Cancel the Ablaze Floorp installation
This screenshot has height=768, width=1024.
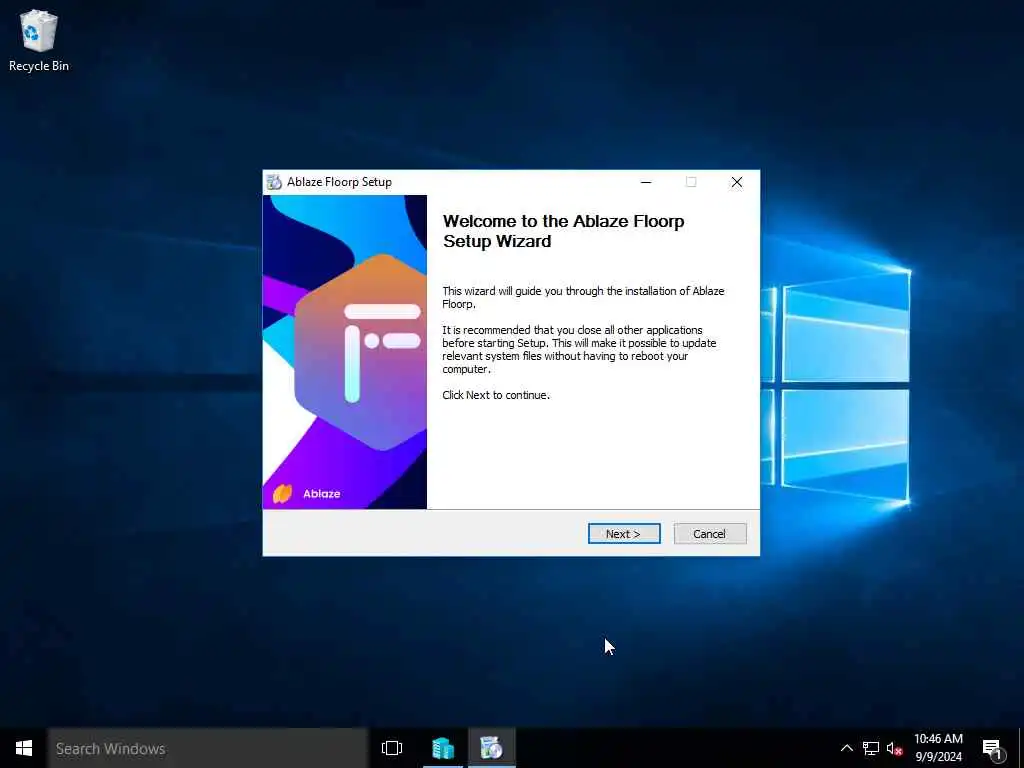(x=709, y=534)
